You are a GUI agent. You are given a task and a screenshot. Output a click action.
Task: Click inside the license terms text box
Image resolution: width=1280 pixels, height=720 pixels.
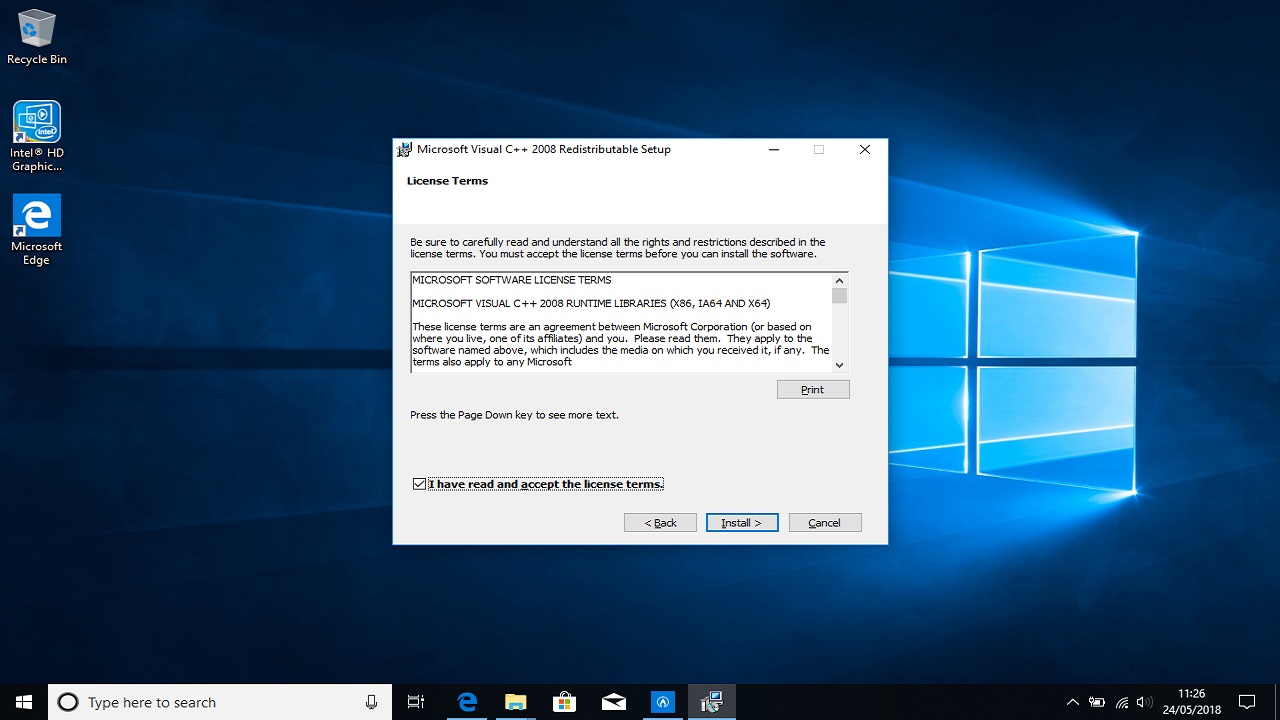pos(621,322)
